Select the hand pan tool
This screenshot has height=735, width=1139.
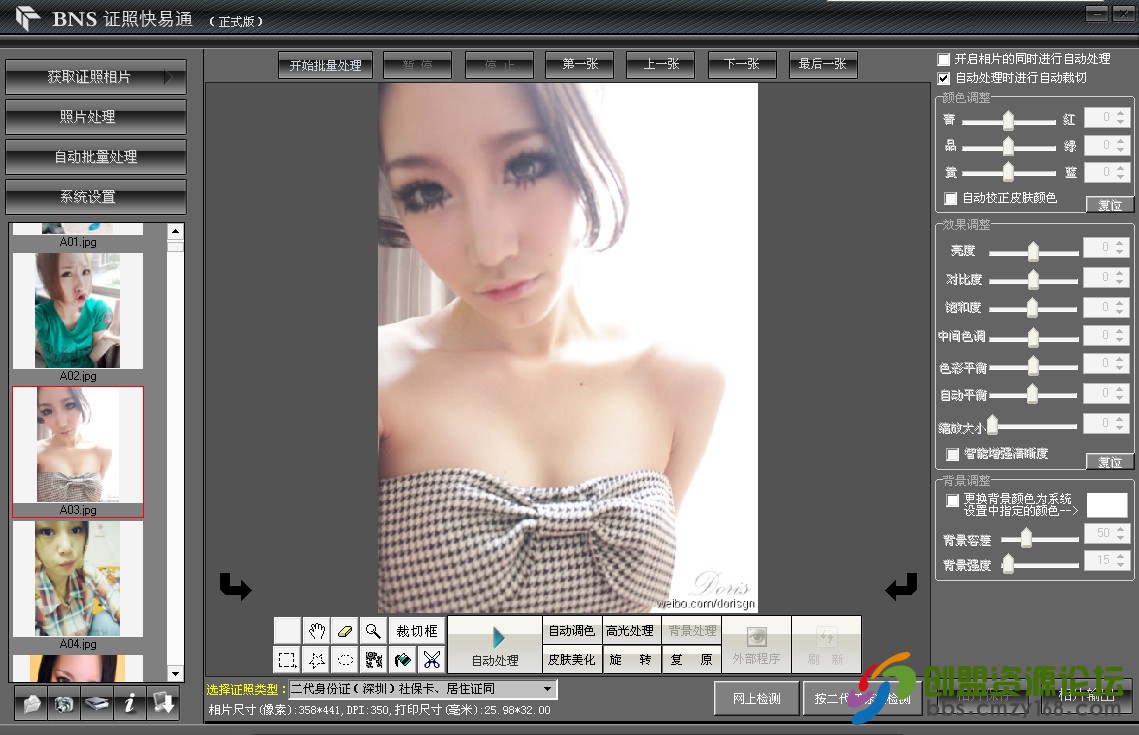pyautogui.click(x=316, y=630)
